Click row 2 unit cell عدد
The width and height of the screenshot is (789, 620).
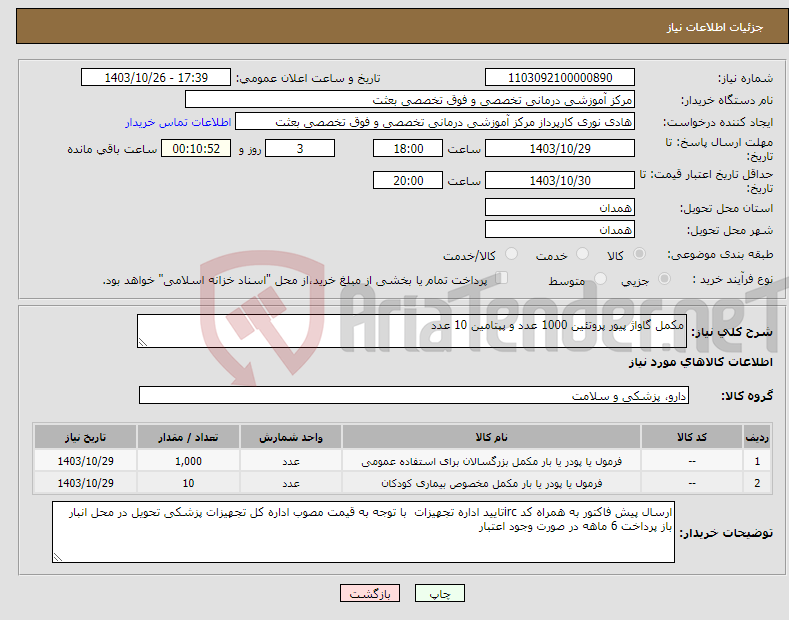(x=291, y=483)
